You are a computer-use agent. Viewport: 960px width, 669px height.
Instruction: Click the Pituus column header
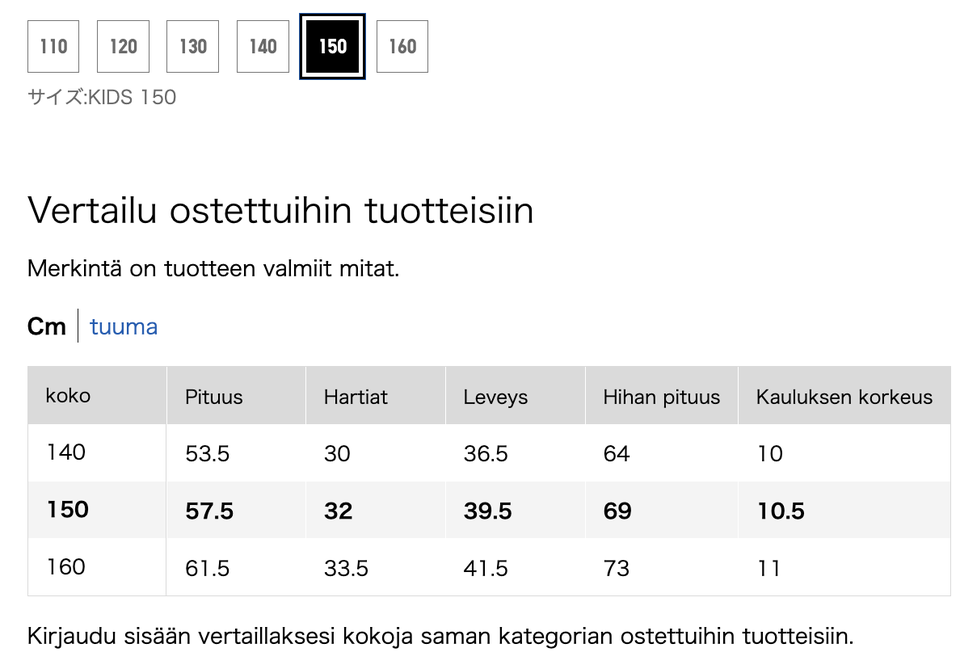point(214,397)
